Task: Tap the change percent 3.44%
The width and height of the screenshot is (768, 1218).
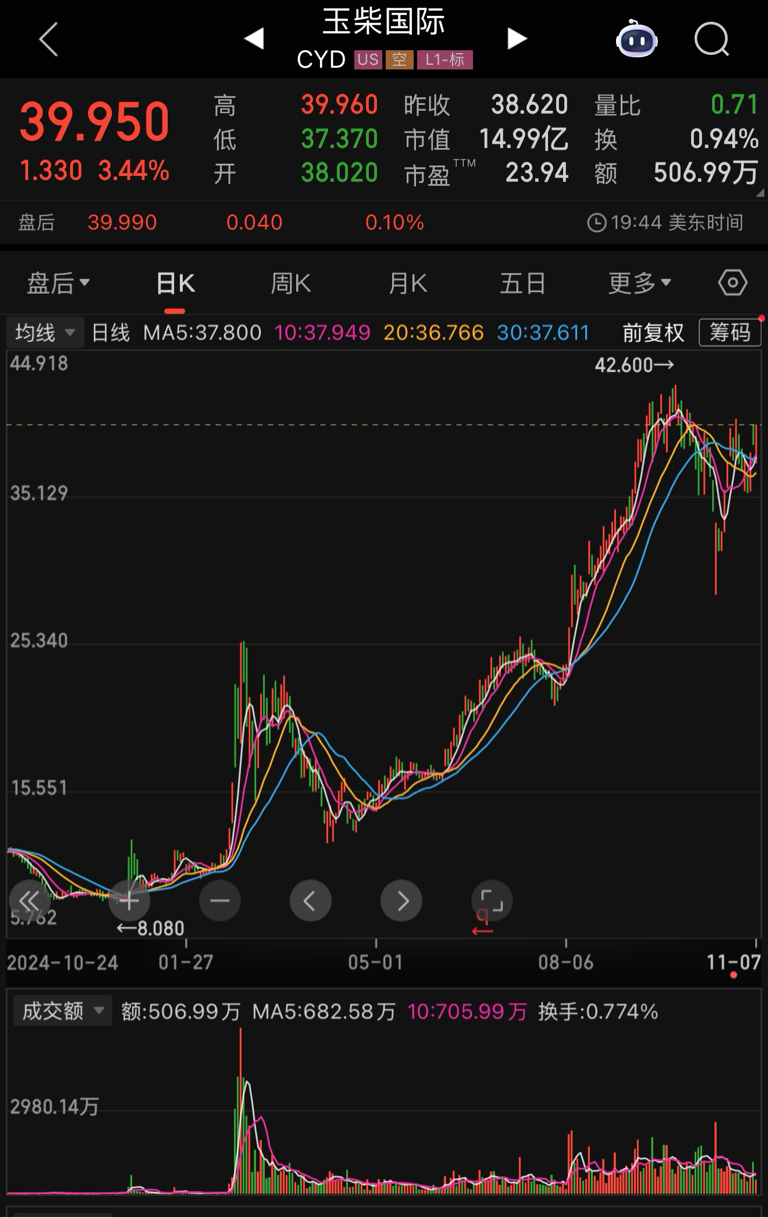Action: click(133, 170)
